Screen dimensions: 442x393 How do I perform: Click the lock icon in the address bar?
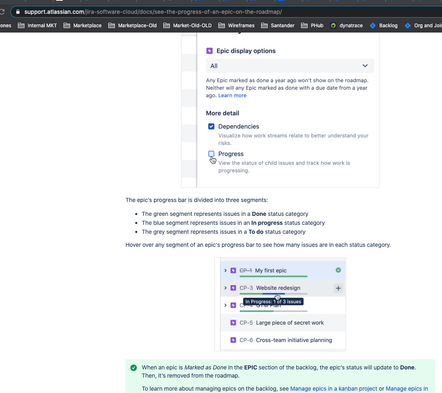[x=18, y=12]
